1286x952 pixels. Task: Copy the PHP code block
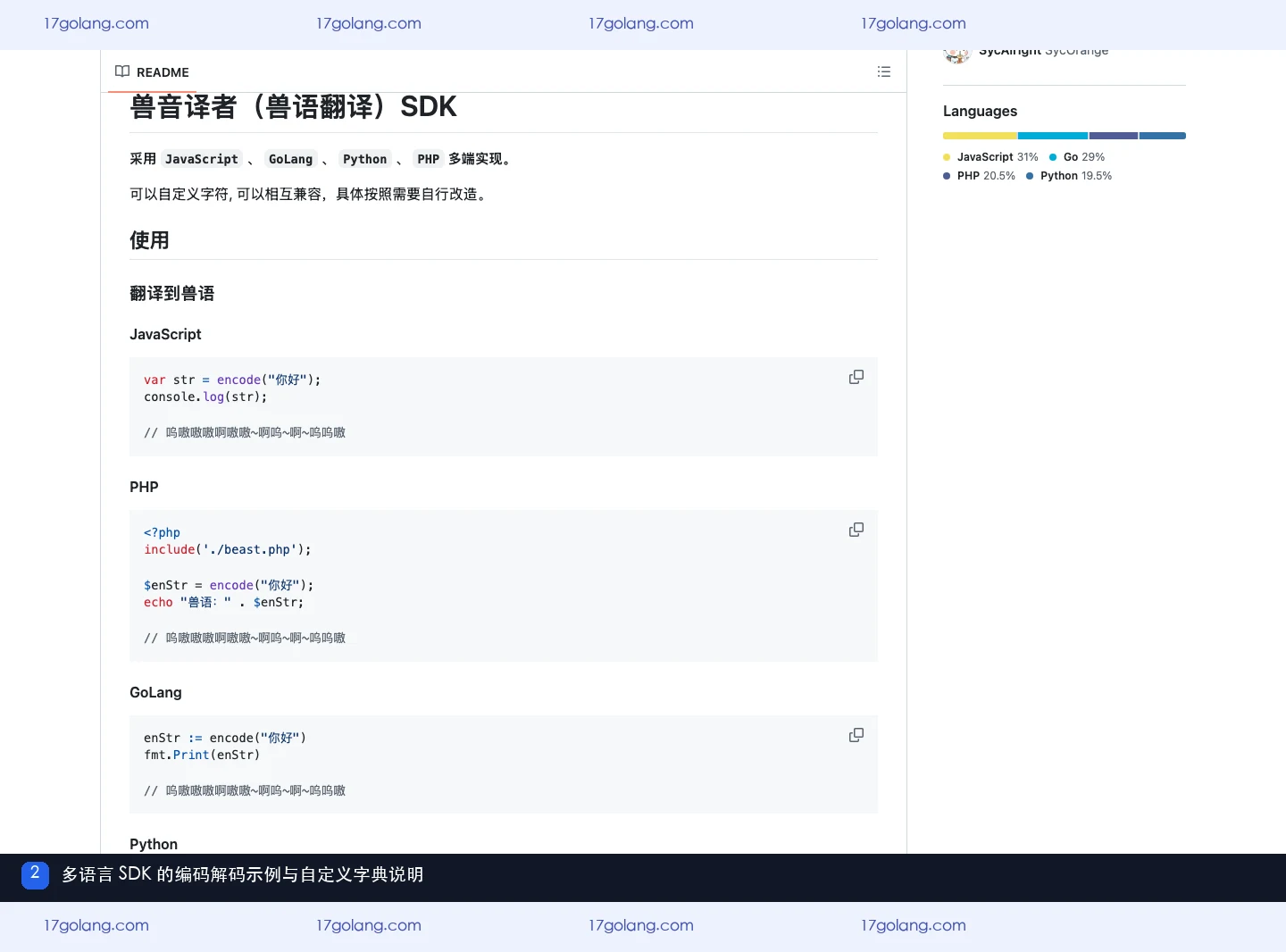pos(856,530)
